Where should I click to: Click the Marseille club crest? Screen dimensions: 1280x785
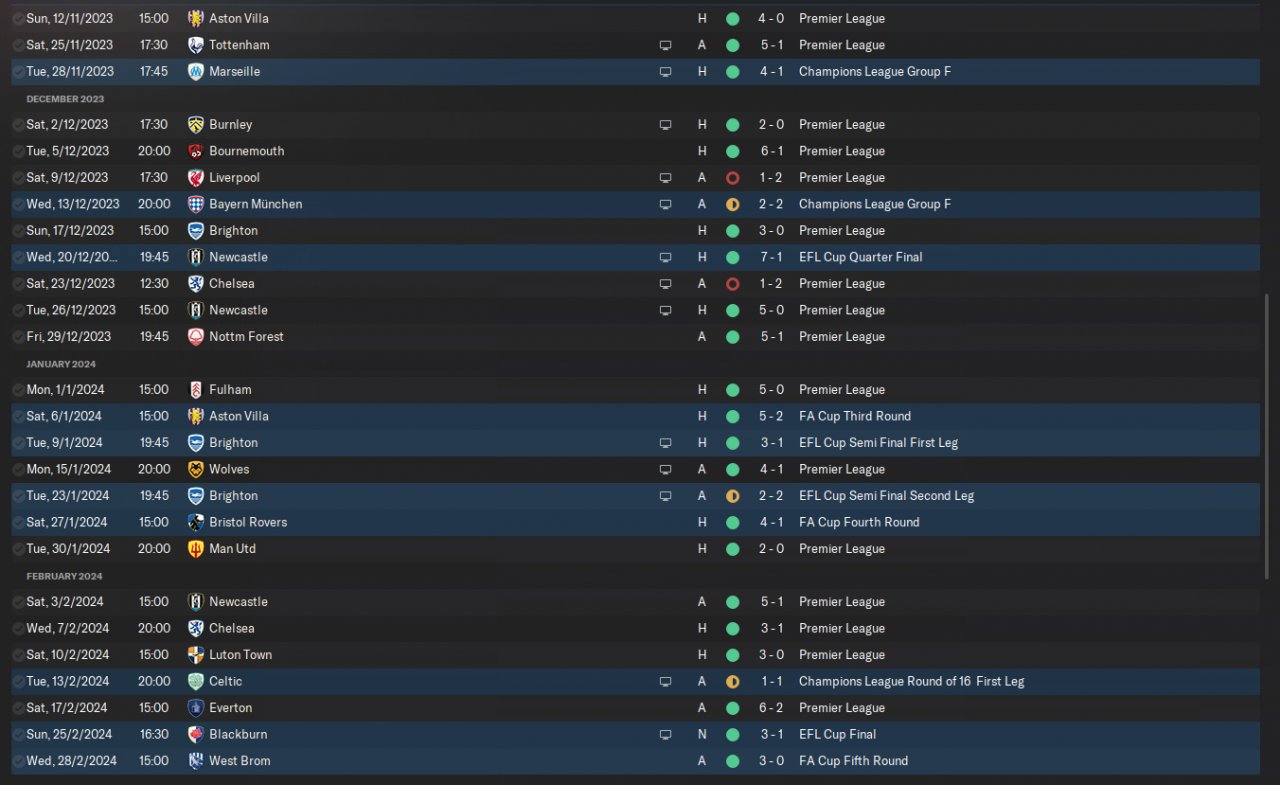pyautogui.click(x=196, y=72)
